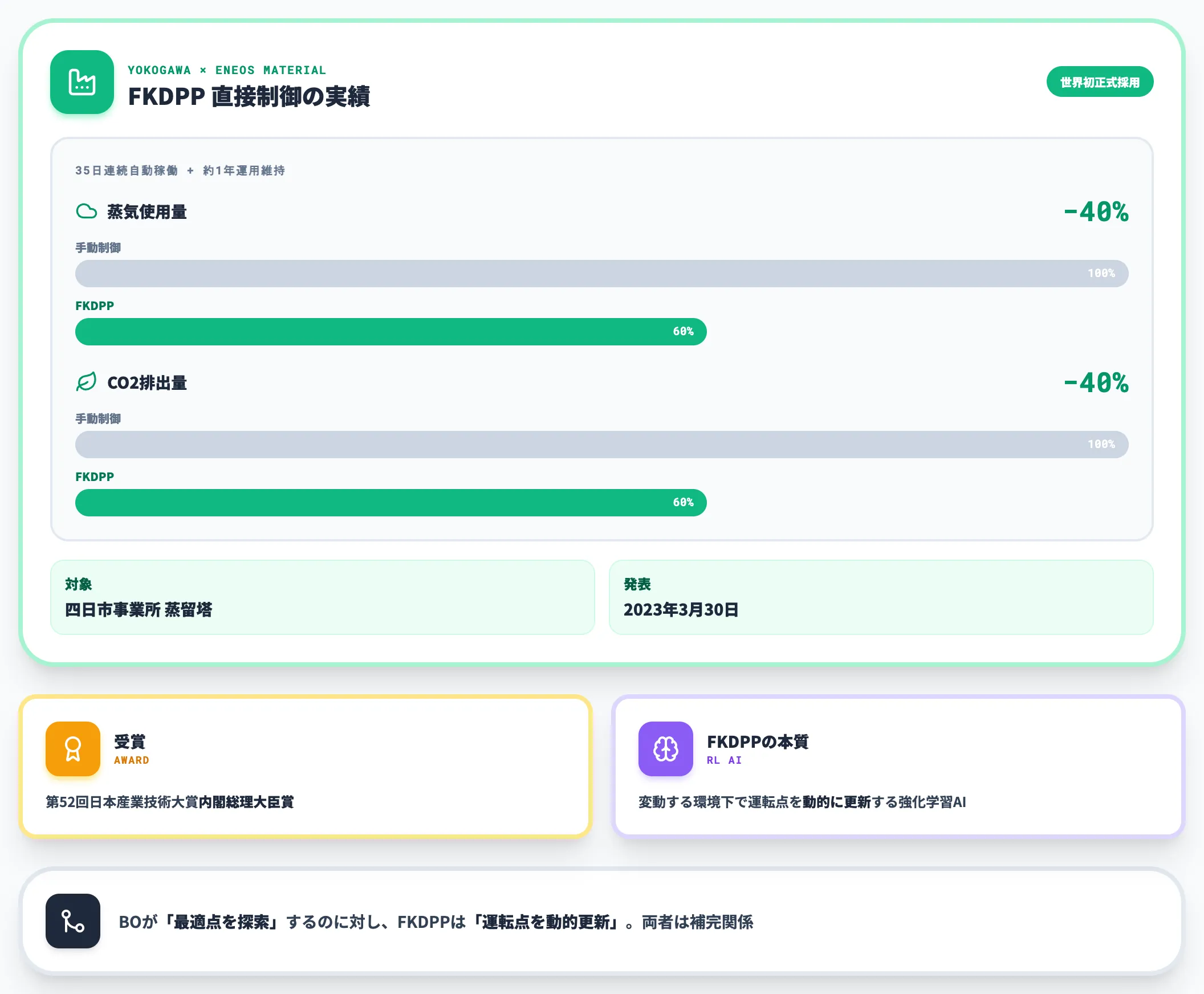Image resolution: width=1204 pixels, height=994 pixels.
Task: Click the 蒸気使用量 手動制御 100% bar
Action: pyautogui.click(x=601, y=273)
